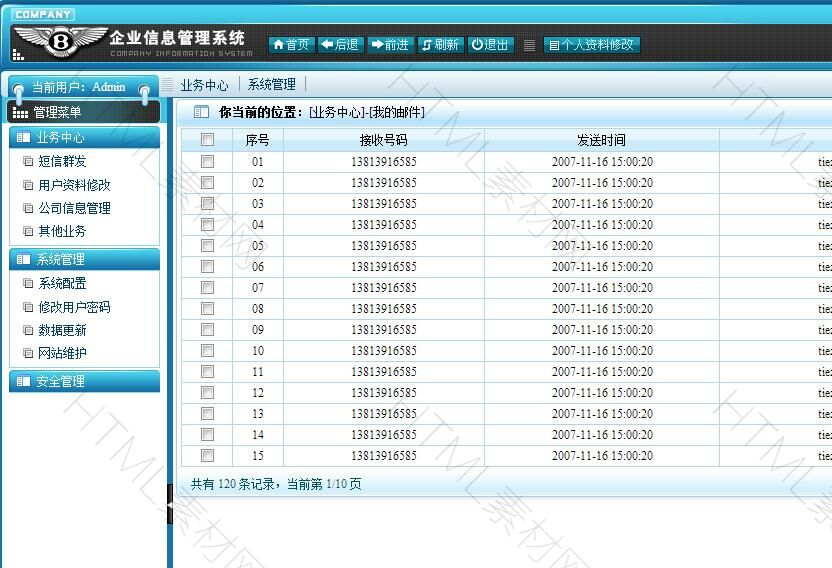Image resolution: width=832 pixels, height=568 pixels.
Task: Click the 管理菜单 grid icon
Action: click(x=20, y=113)
